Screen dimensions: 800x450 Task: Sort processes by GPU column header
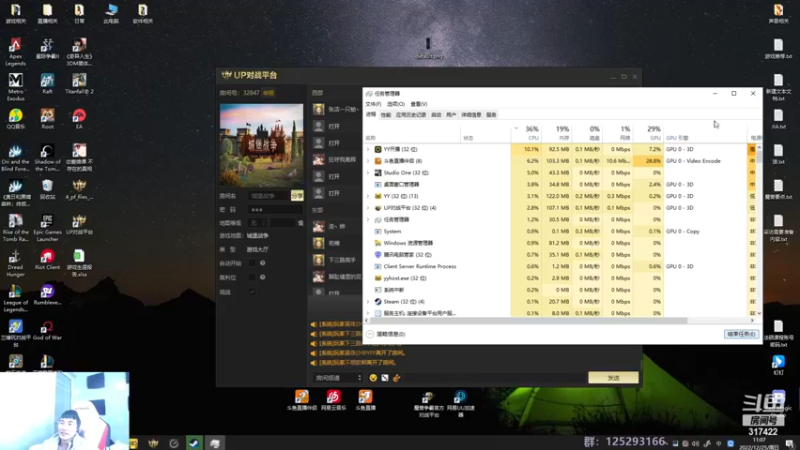pos(648,133)
